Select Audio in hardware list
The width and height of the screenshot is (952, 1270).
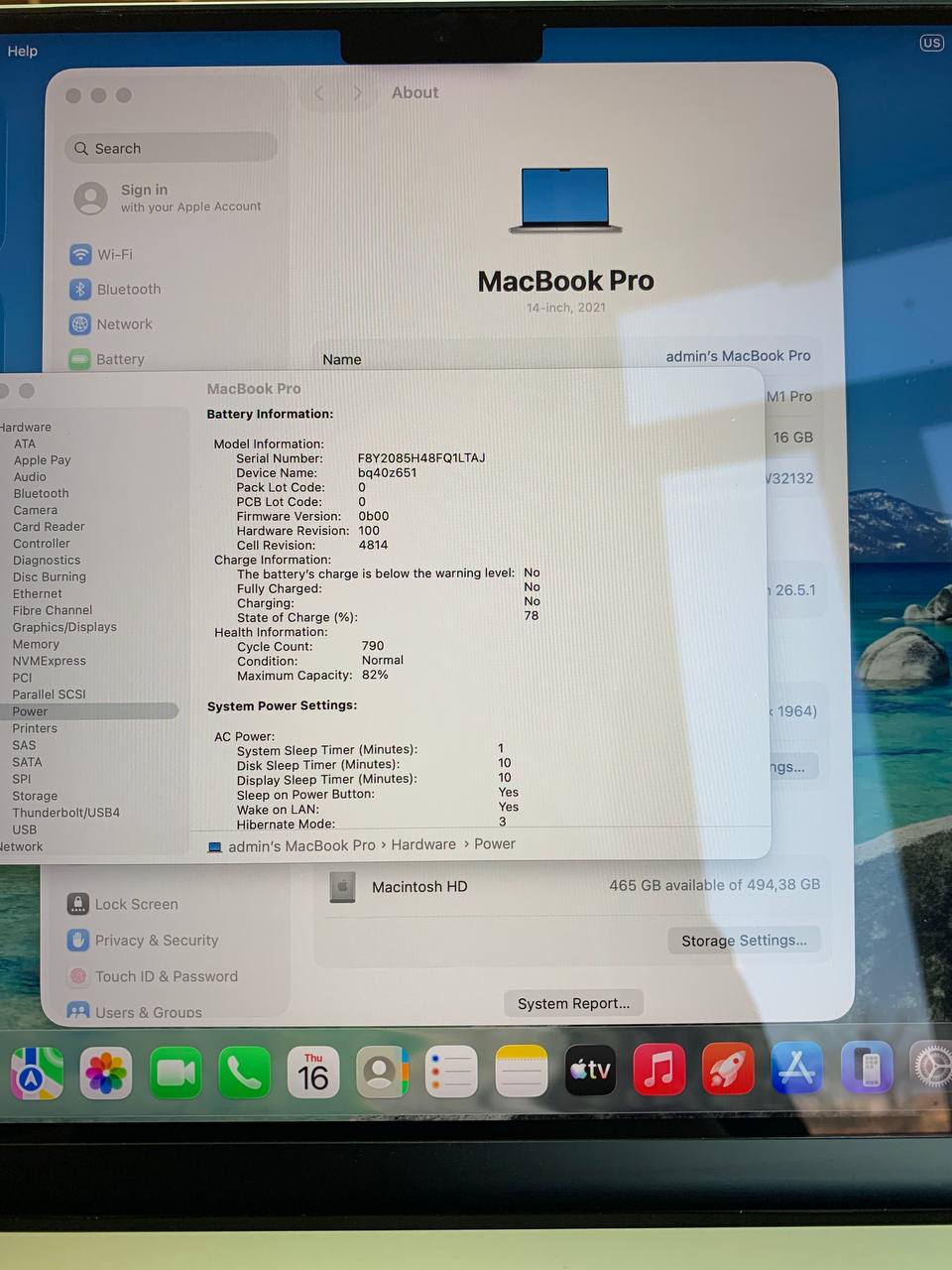[30, 477]
